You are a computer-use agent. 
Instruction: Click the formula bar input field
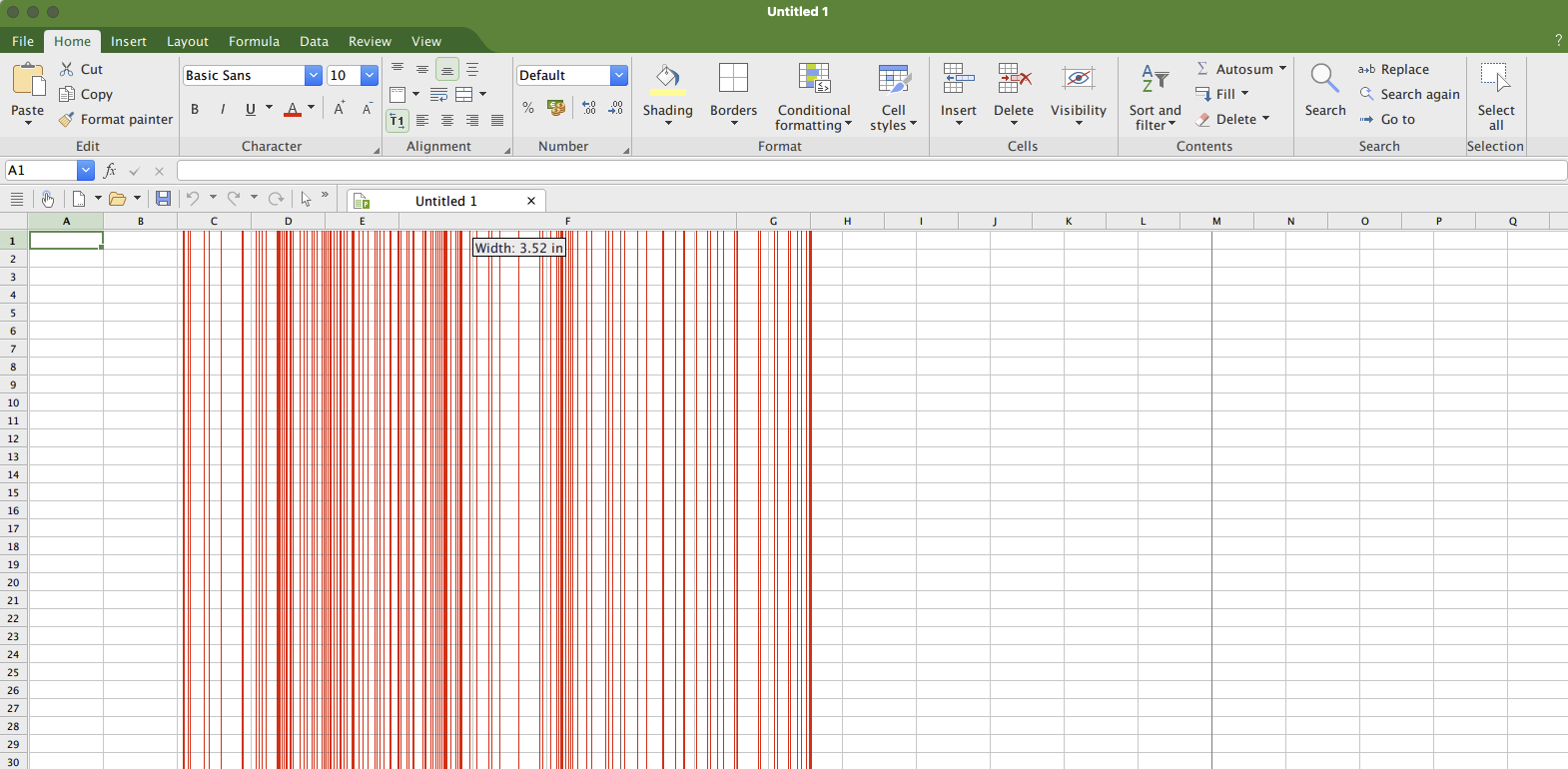tap(869, 171)
